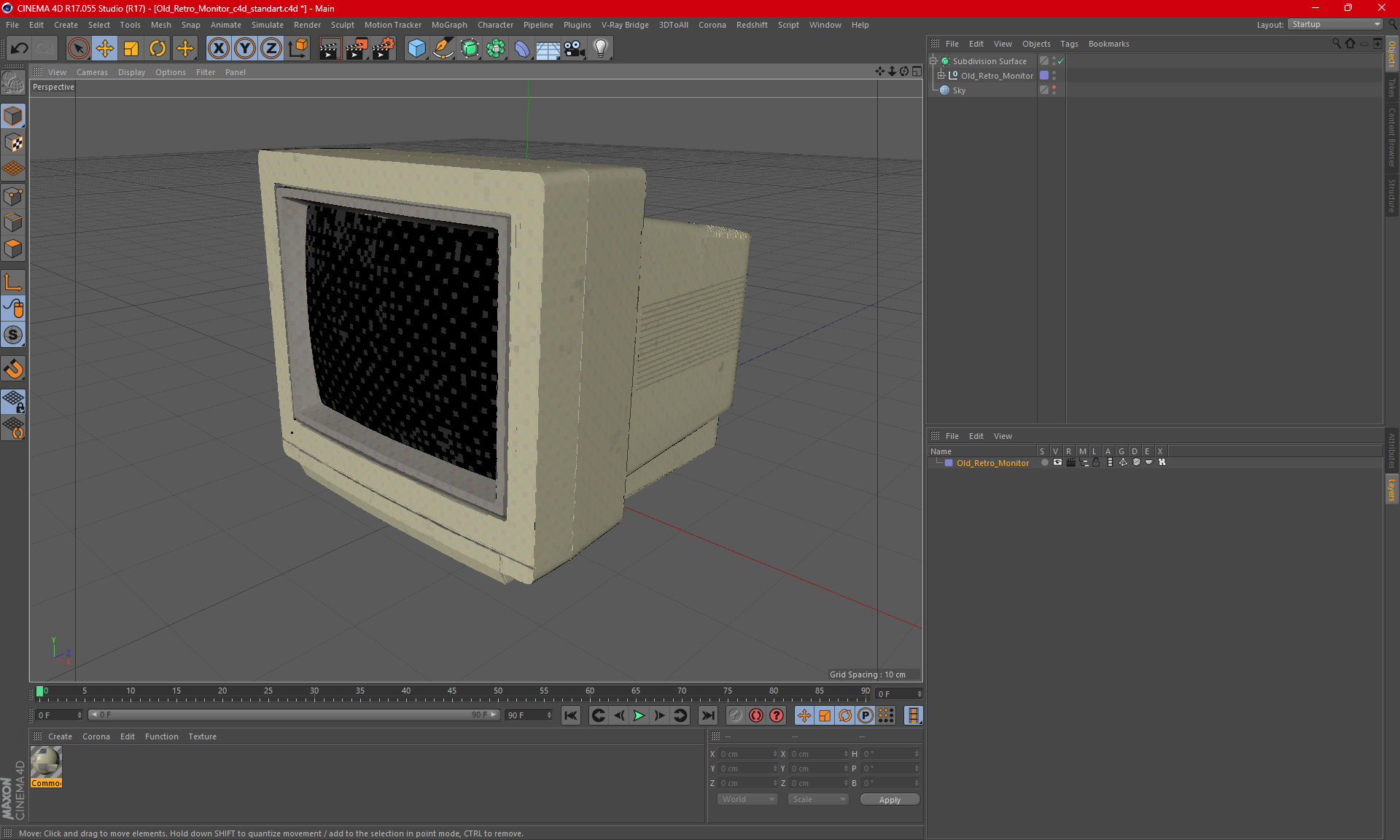The image size is (1400, 840).
Task: Activate the Scale tool in top toolbar
Action: [131, 49]
